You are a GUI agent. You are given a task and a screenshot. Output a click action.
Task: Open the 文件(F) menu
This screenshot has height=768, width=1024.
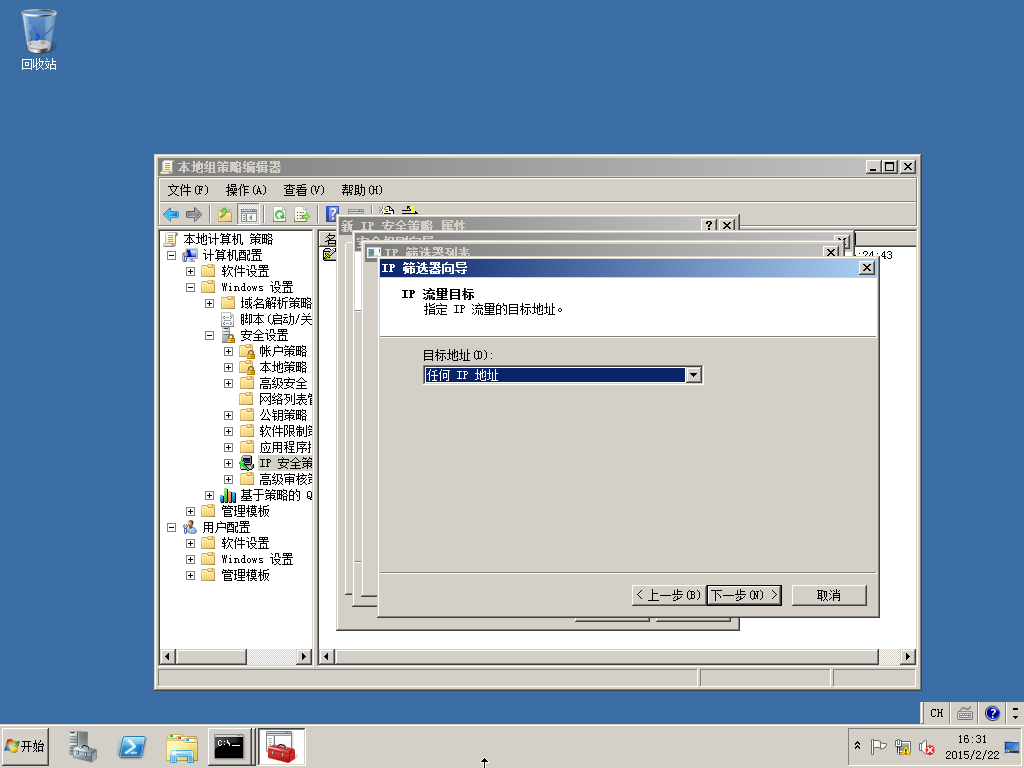187,190
